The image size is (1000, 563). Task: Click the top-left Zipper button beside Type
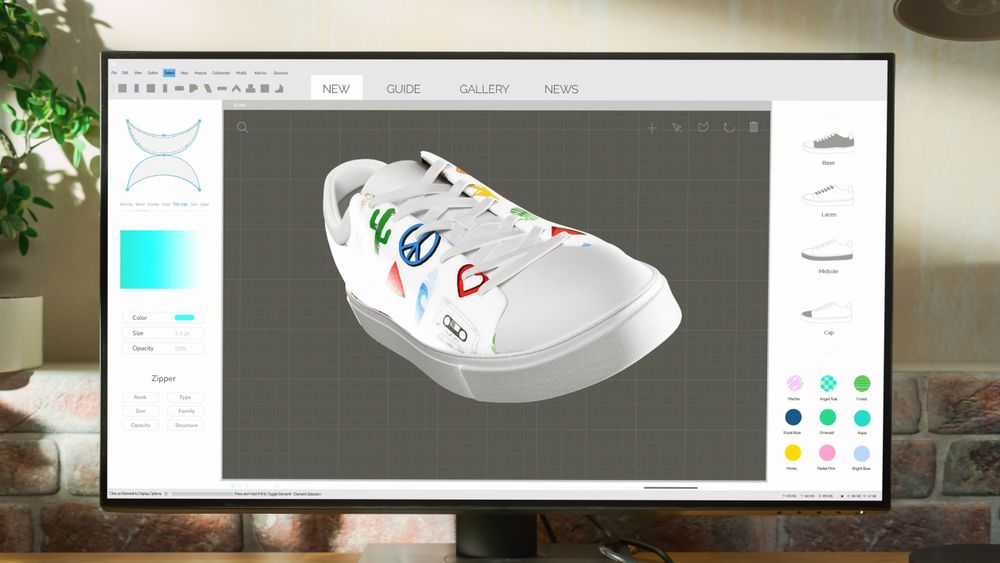[140, 397]
